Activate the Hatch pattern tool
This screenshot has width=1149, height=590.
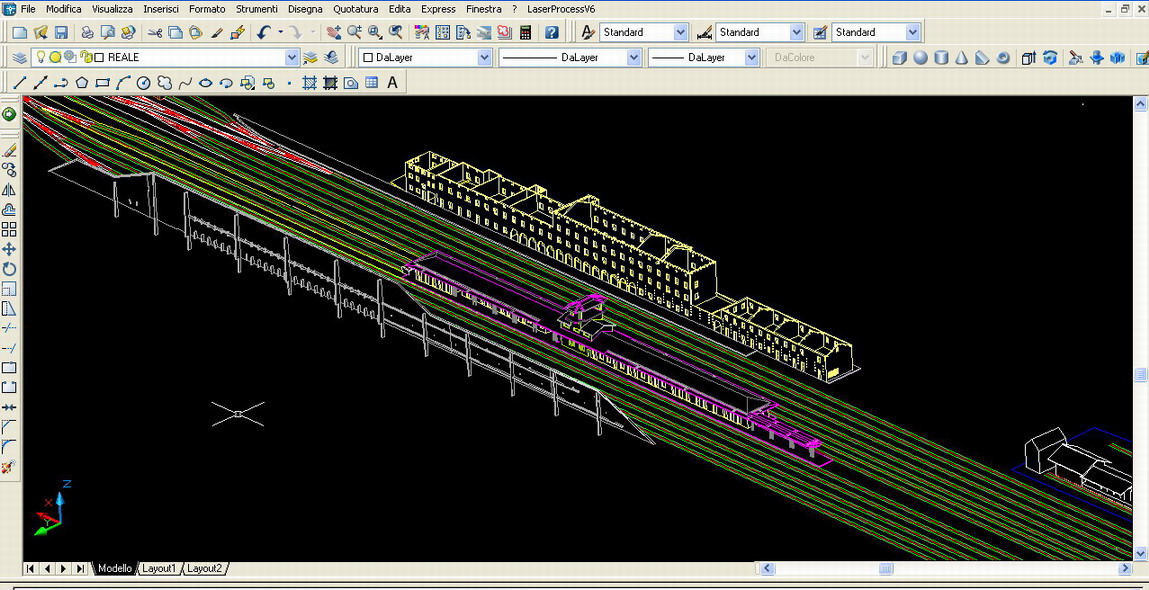(x=309, y=83)
